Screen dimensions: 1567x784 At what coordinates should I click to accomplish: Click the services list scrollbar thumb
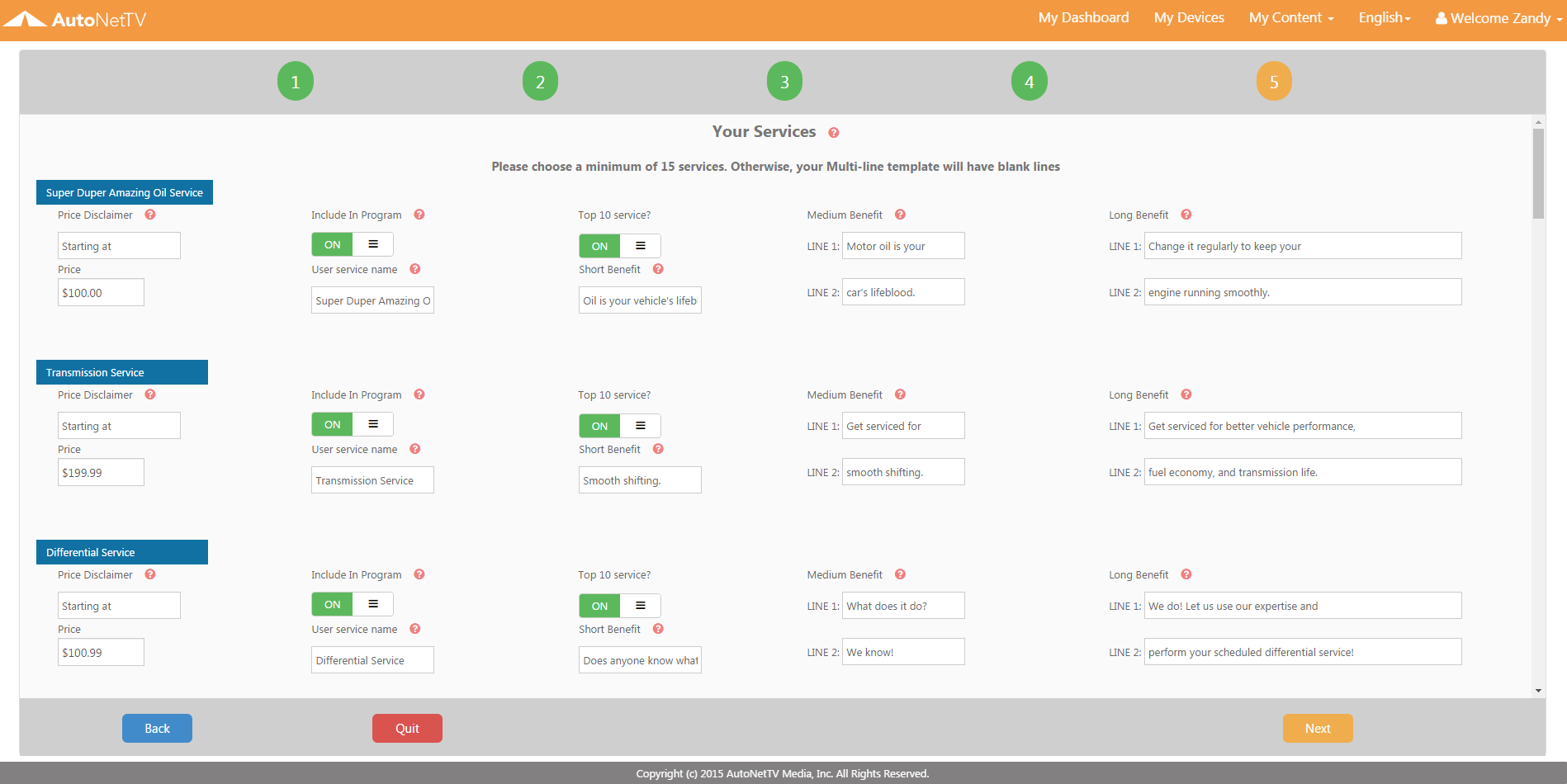click(1538, 173)
